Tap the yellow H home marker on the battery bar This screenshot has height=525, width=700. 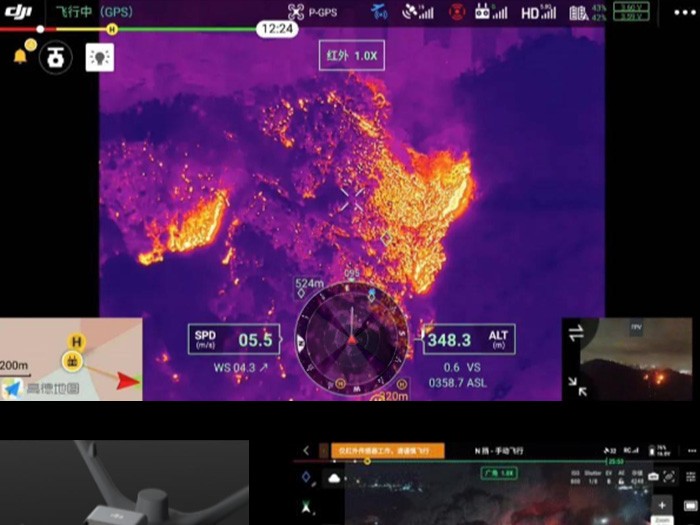(x=112, y=29)
